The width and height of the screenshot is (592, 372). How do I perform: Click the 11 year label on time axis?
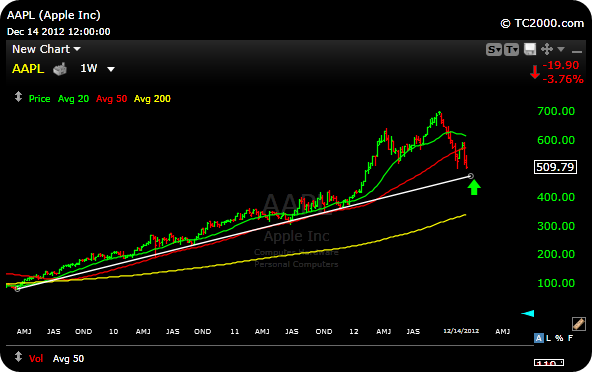(234, 332)
